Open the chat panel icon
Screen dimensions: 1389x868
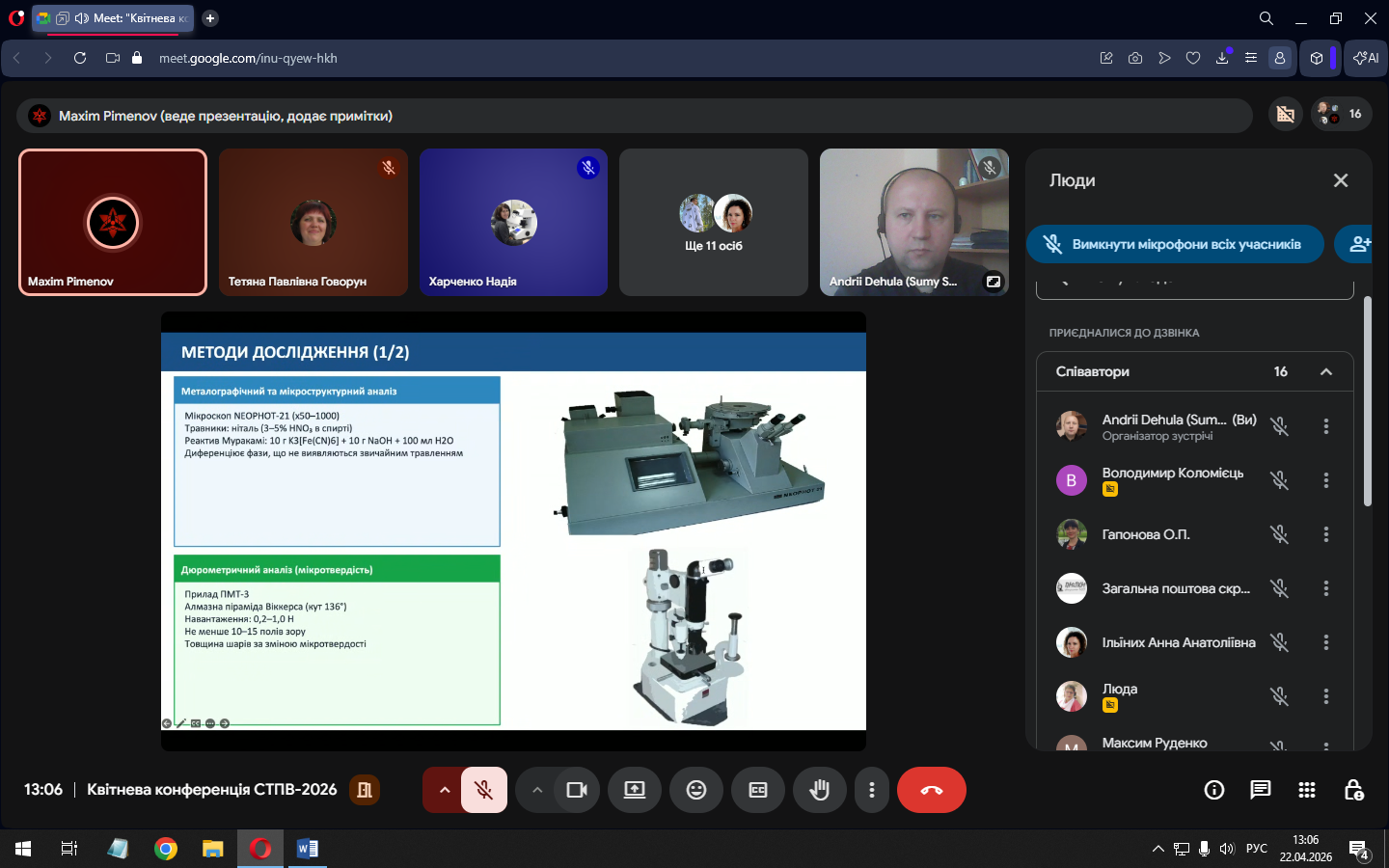tap(1260, 790)
